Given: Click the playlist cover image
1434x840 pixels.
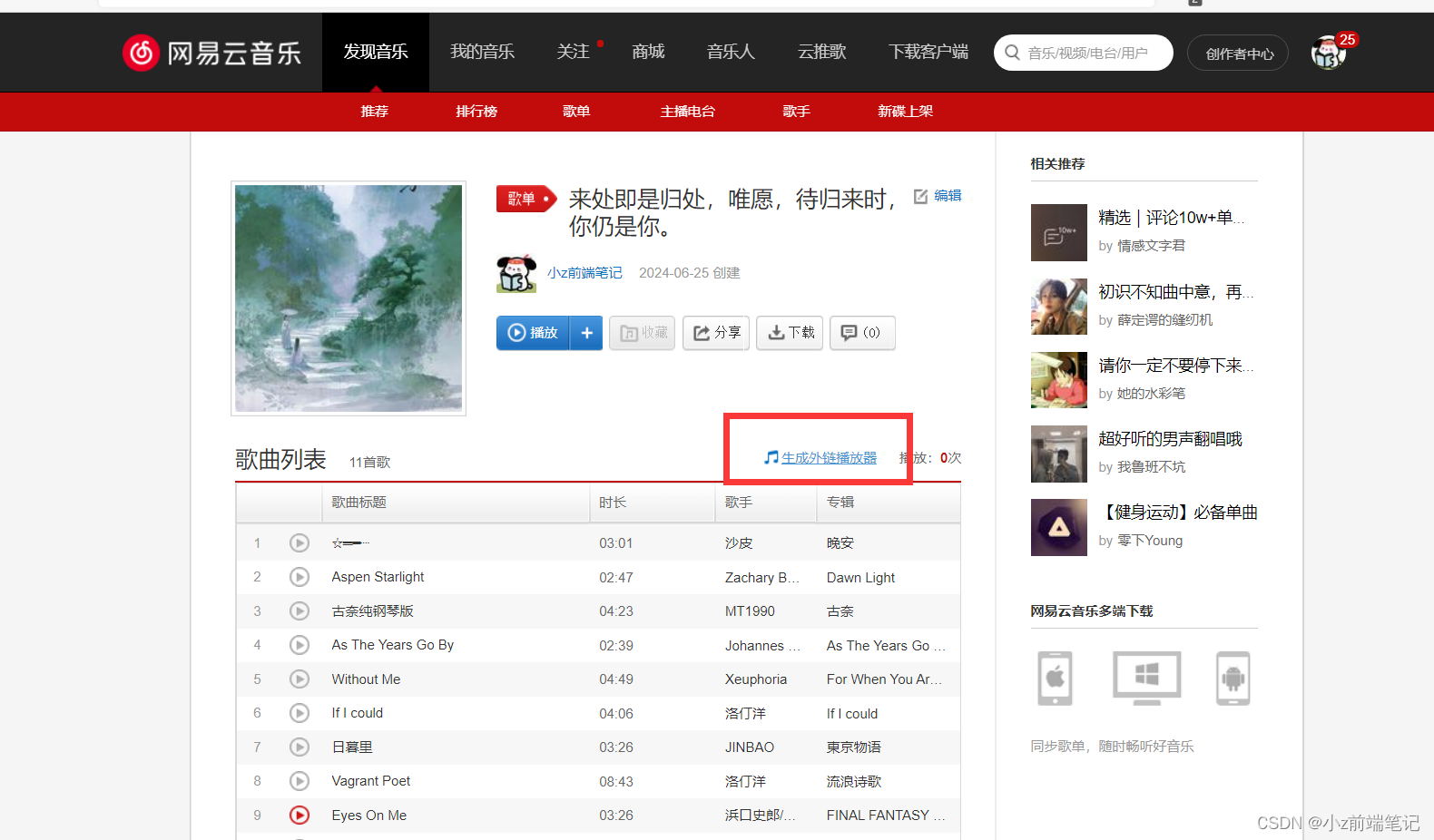Looking at the screenshot, I should click(x=349, y=298).
